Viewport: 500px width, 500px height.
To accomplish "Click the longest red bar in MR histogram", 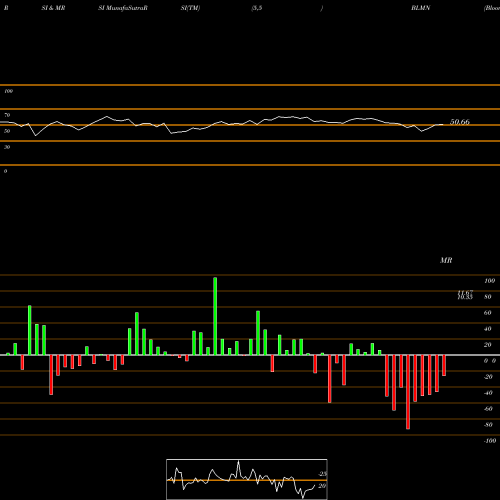I will pyautogui.click(x=408, y=392).
